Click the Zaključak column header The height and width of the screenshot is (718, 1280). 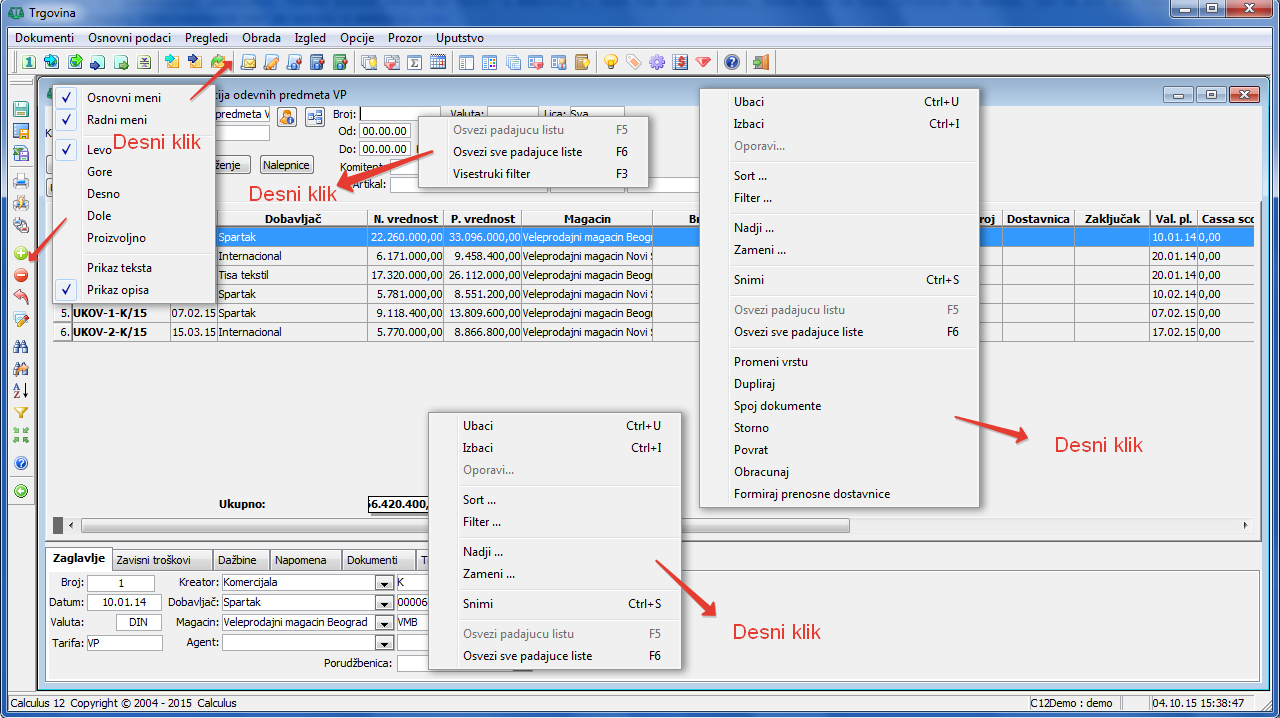coord(1112,219)
